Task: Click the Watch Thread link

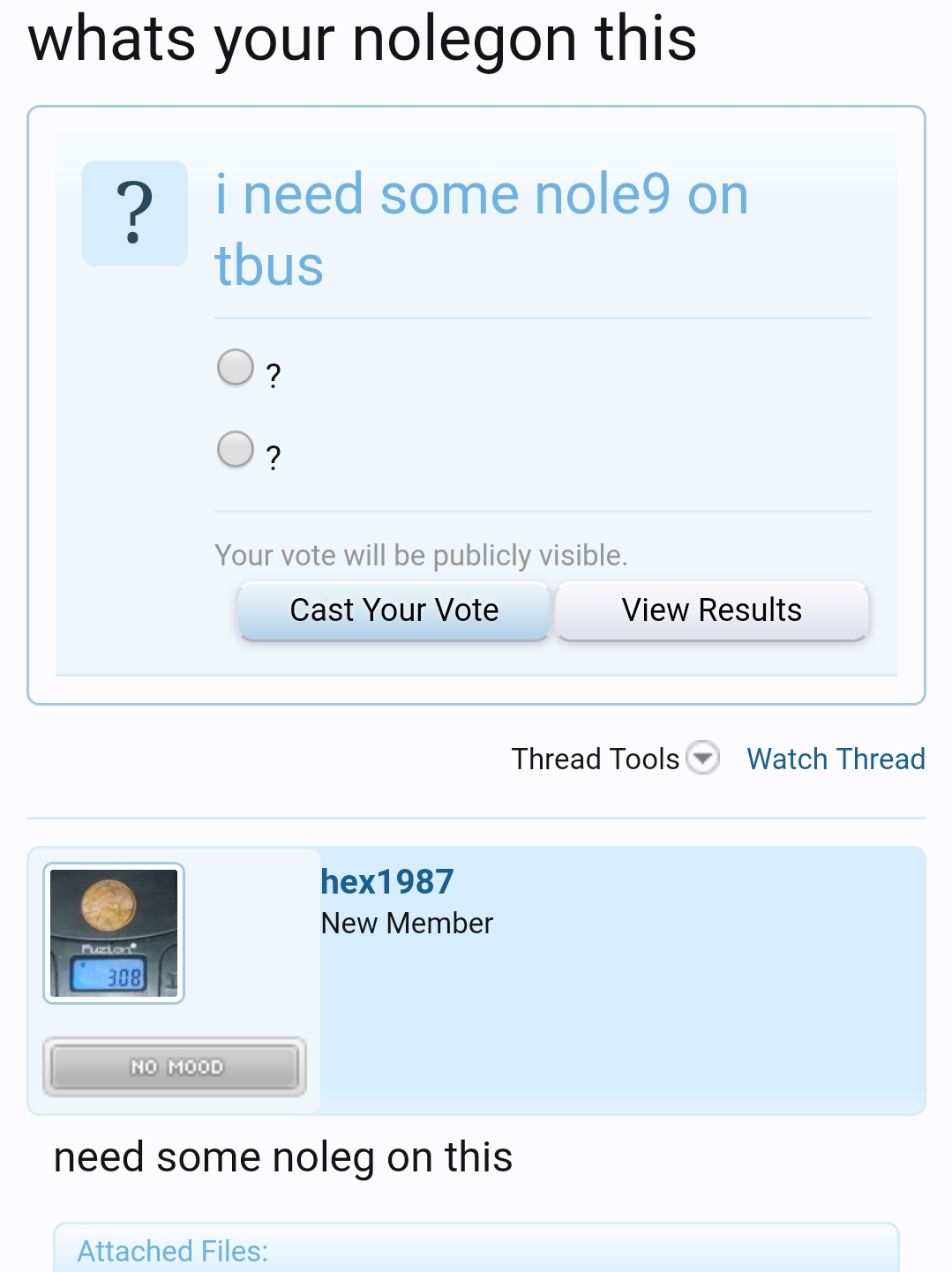Action: coord(836,759)
